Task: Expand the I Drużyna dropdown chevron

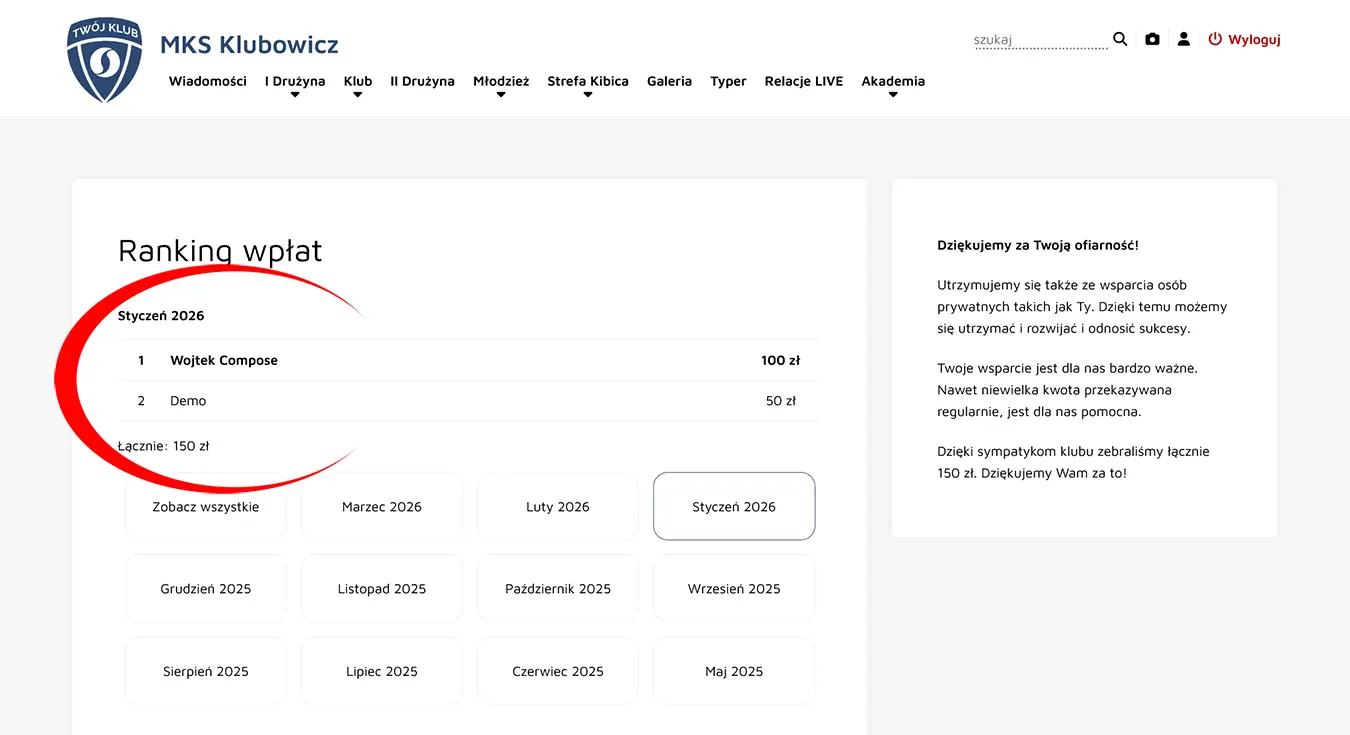Action: [294, 93]
